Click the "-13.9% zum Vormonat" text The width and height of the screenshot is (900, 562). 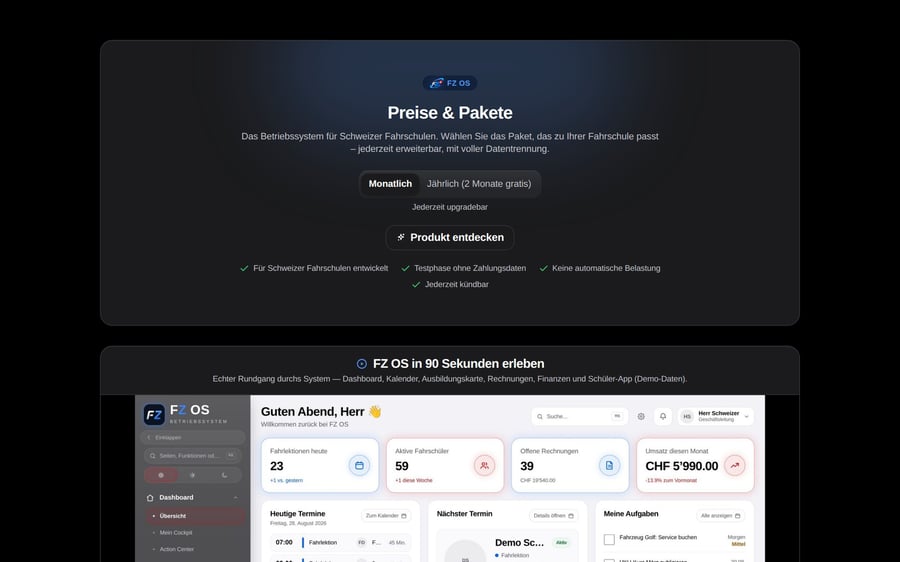(x=671, y=480)
